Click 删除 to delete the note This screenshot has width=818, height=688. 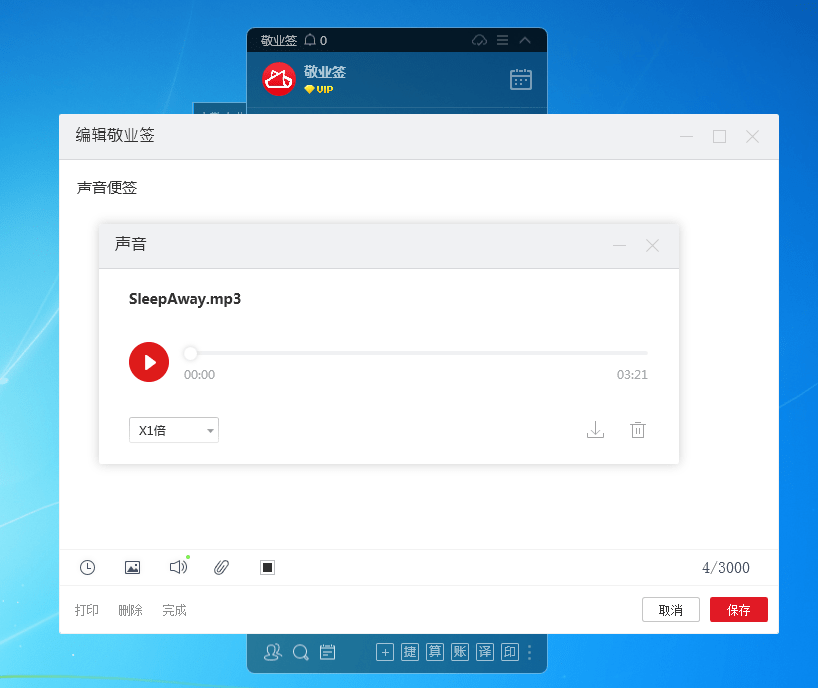click(x=130, y=610)
